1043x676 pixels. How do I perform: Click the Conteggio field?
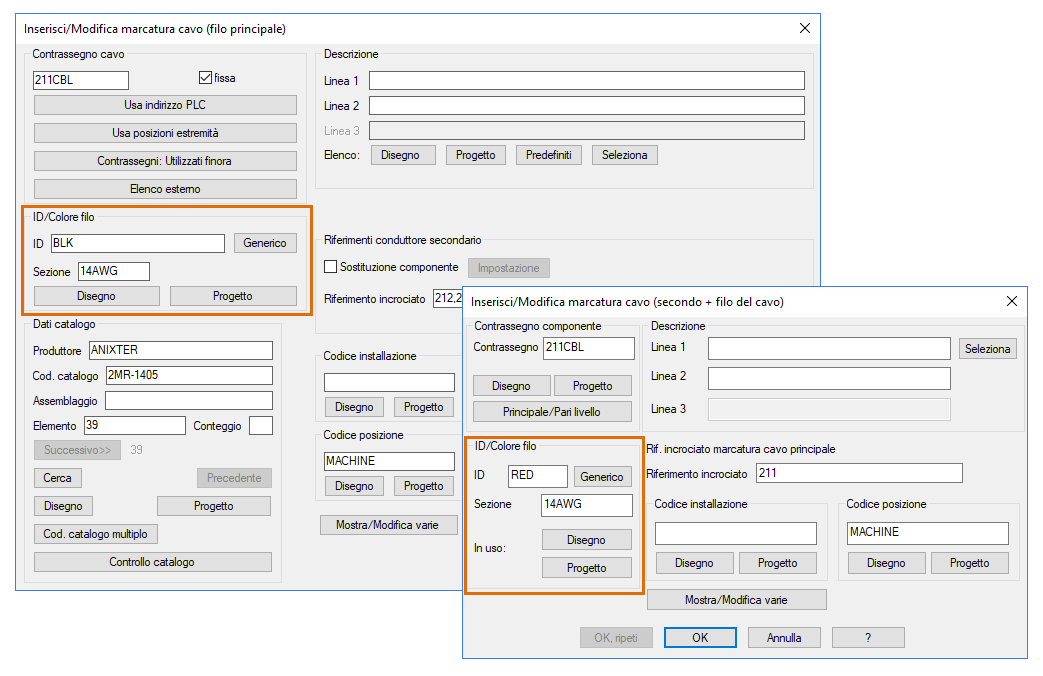click(261, 426)
